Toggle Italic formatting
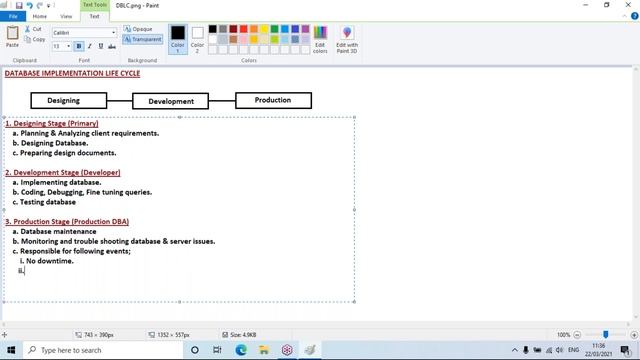 90,46
